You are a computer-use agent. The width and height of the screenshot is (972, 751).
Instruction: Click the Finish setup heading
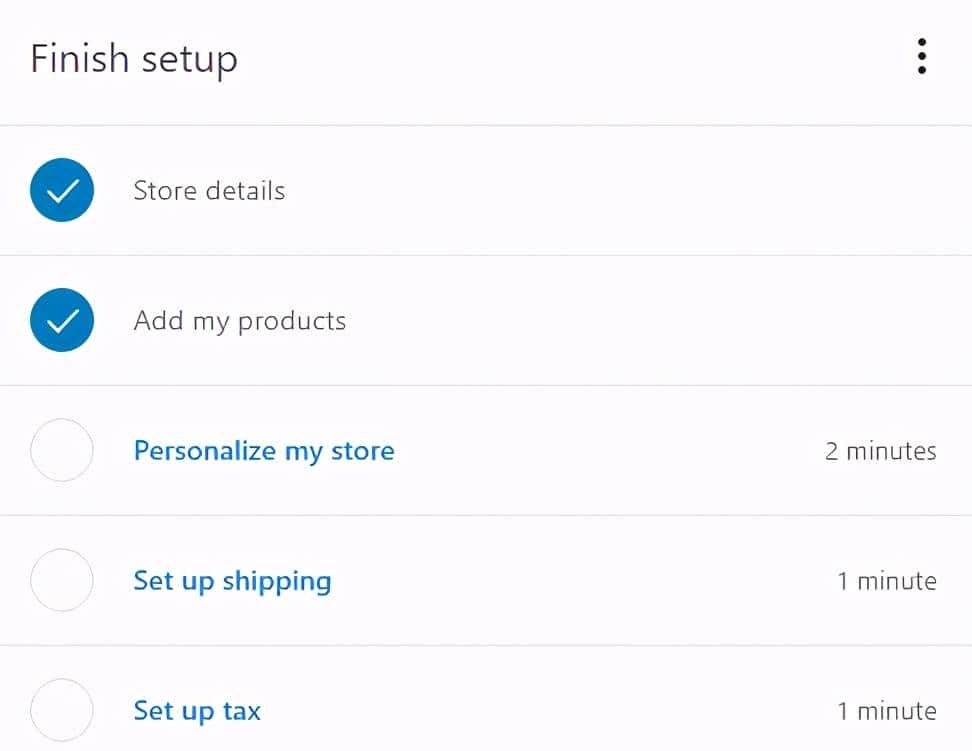134,59
